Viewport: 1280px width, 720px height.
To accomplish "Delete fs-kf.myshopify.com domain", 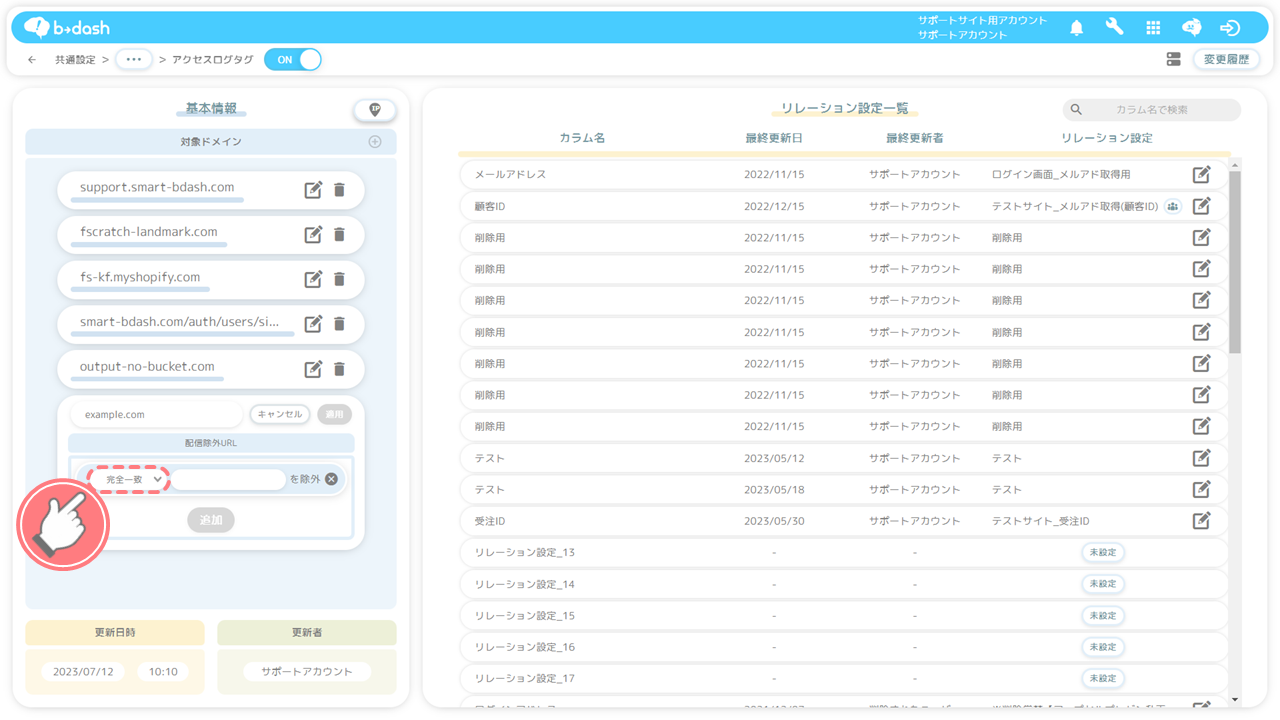I will [339, 280].
